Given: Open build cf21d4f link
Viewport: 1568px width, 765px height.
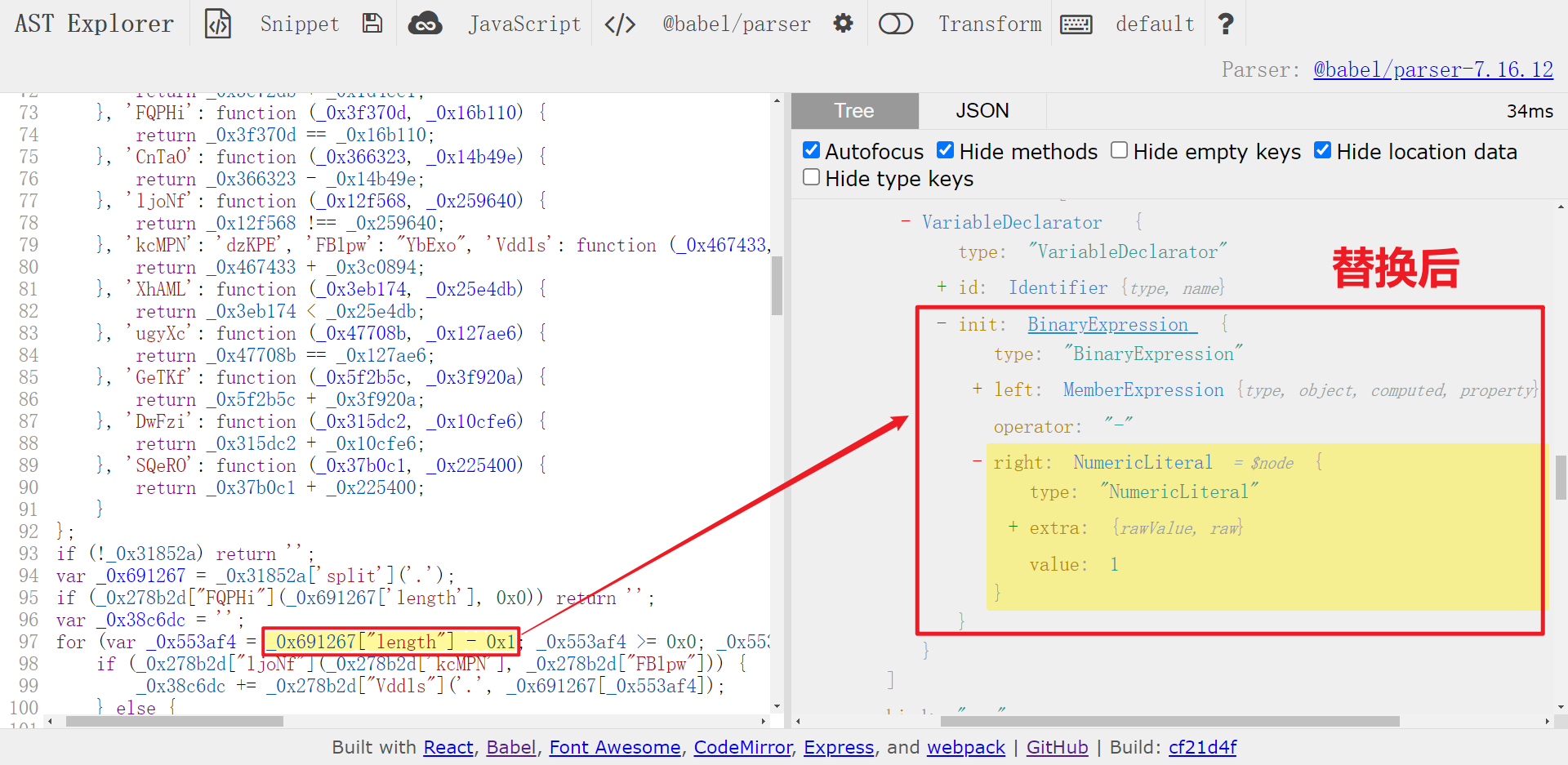Looking at the screenshot, I should click(x=1202, y=747).
